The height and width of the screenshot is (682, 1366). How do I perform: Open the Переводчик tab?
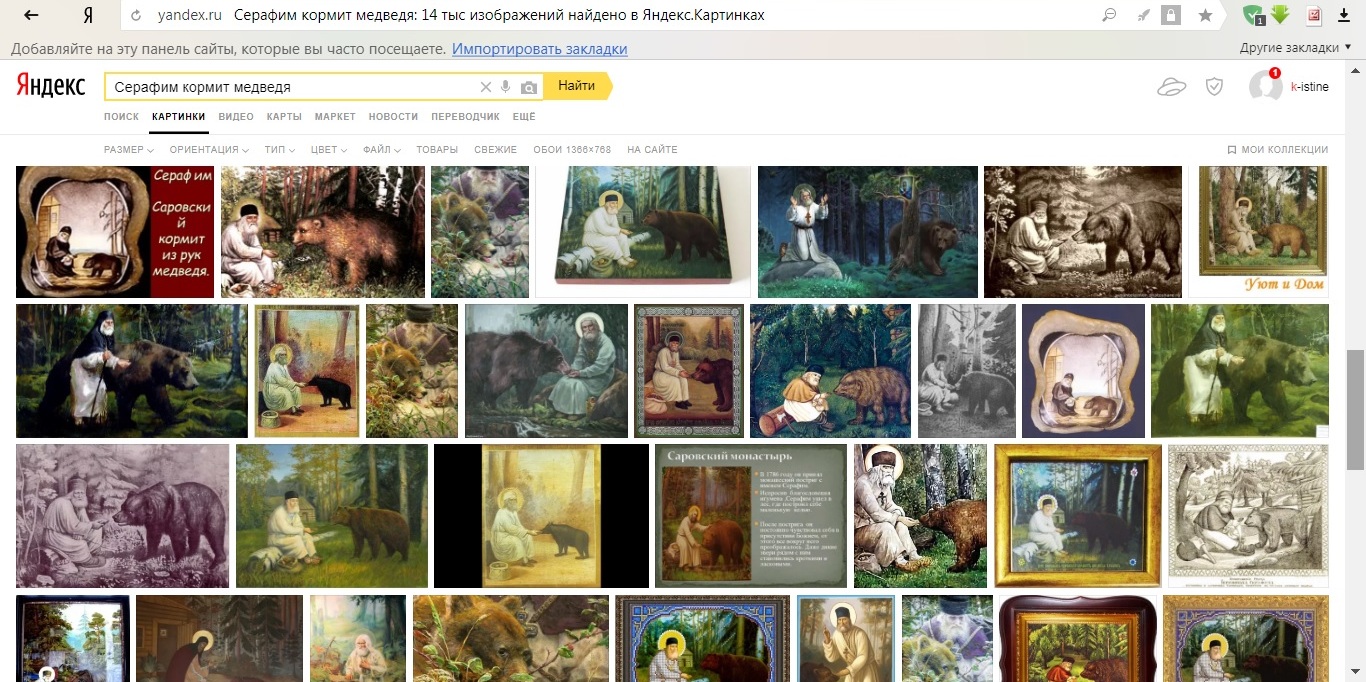click(465, 117)
